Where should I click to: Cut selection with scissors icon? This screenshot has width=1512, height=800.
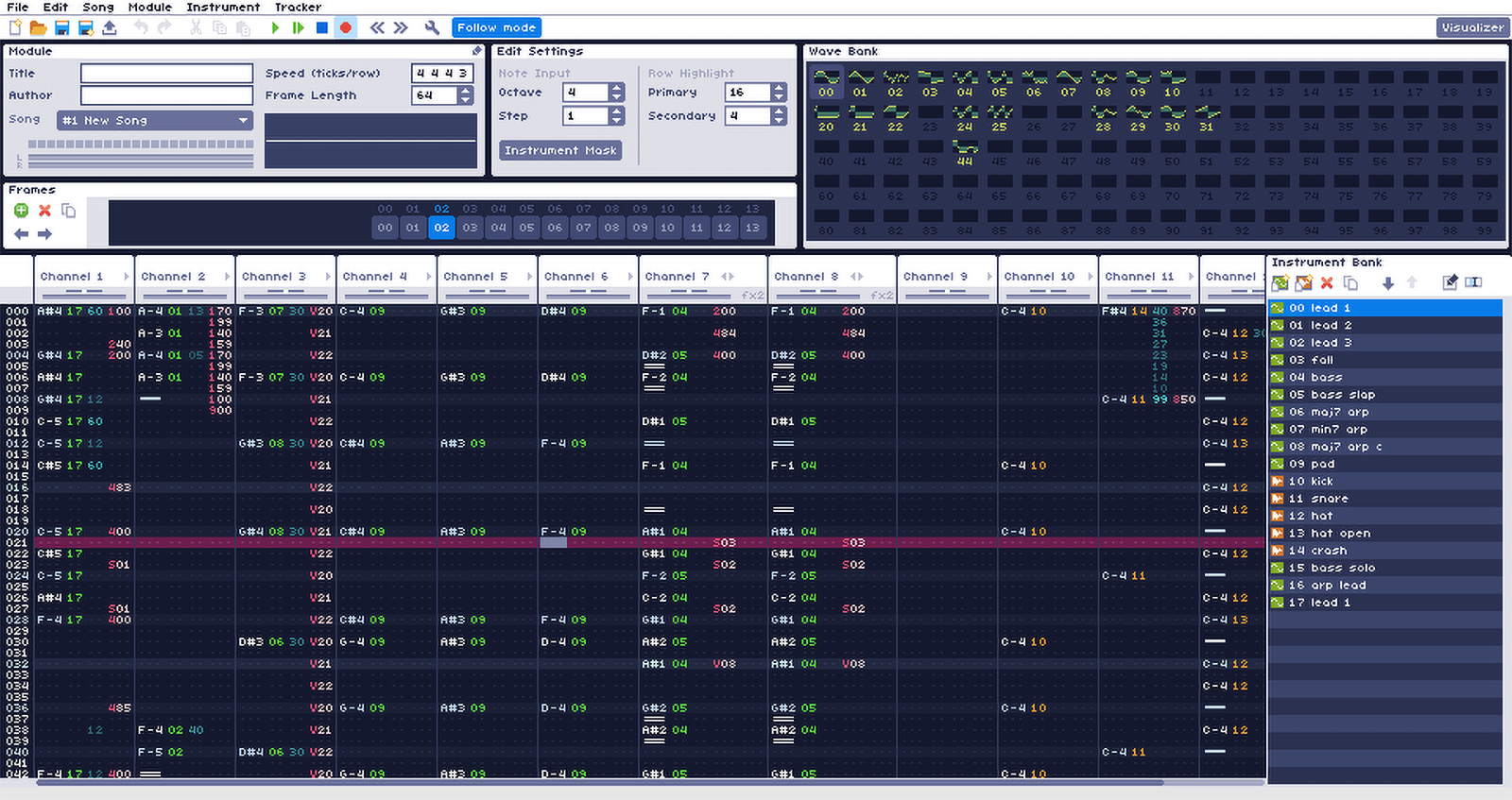196,27
